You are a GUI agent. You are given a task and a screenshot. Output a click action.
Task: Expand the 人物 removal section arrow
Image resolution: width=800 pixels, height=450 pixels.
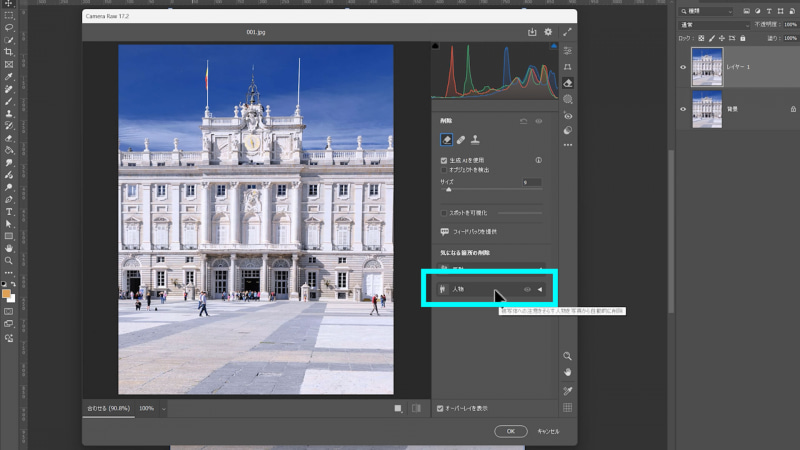540,289
